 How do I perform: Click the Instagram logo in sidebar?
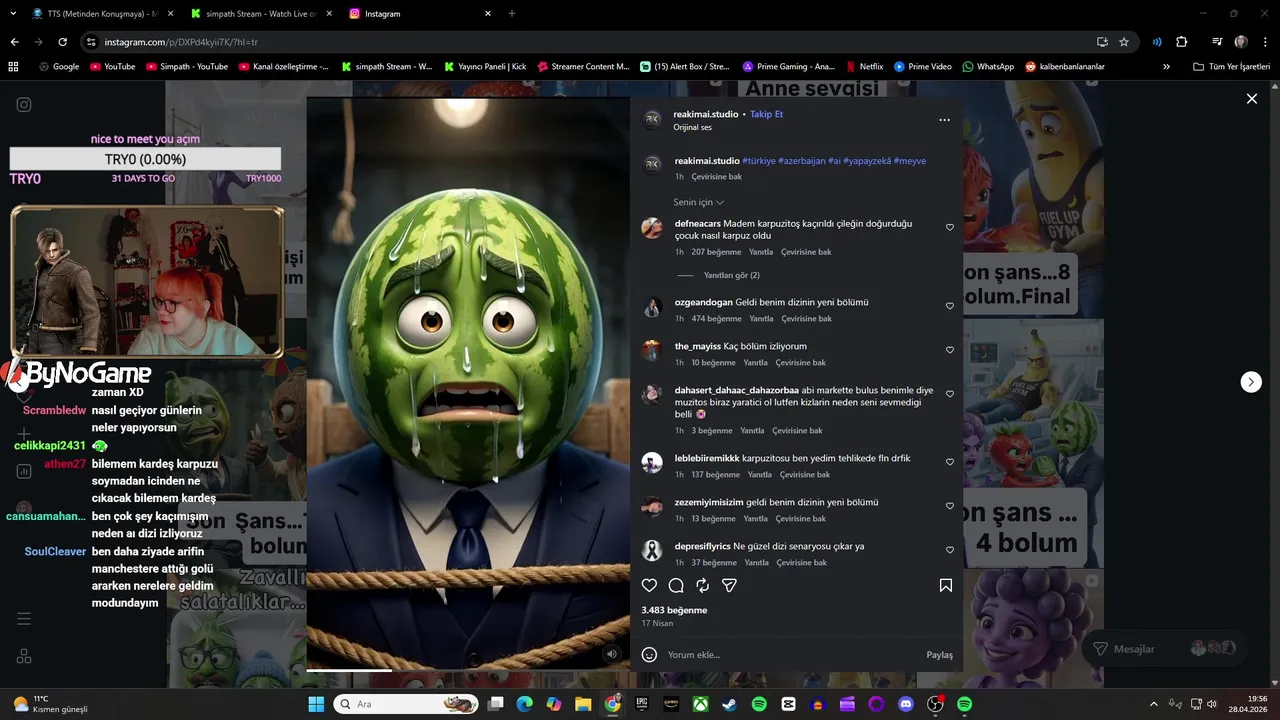(24, 104)
